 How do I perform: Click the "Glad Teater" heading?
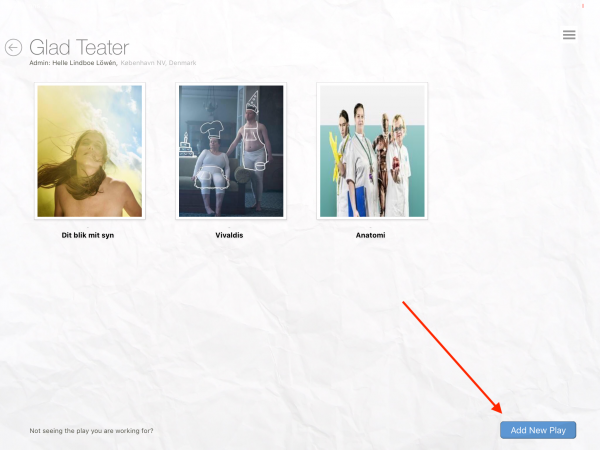(x=79, y=47)
